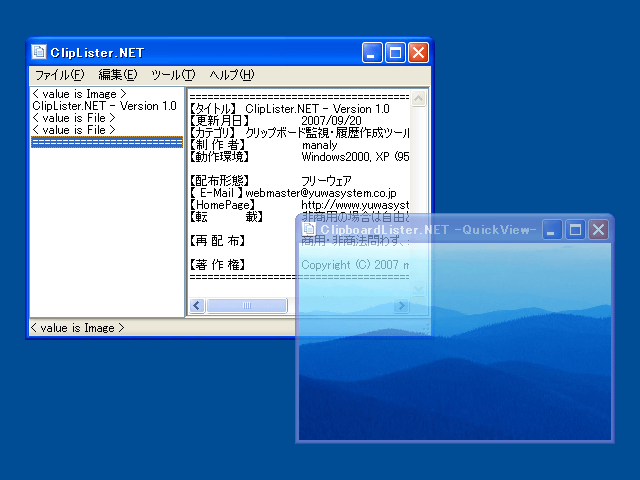
Task: Click the 【再 配 布】 redistribution label
Action: tap(218, 241)
